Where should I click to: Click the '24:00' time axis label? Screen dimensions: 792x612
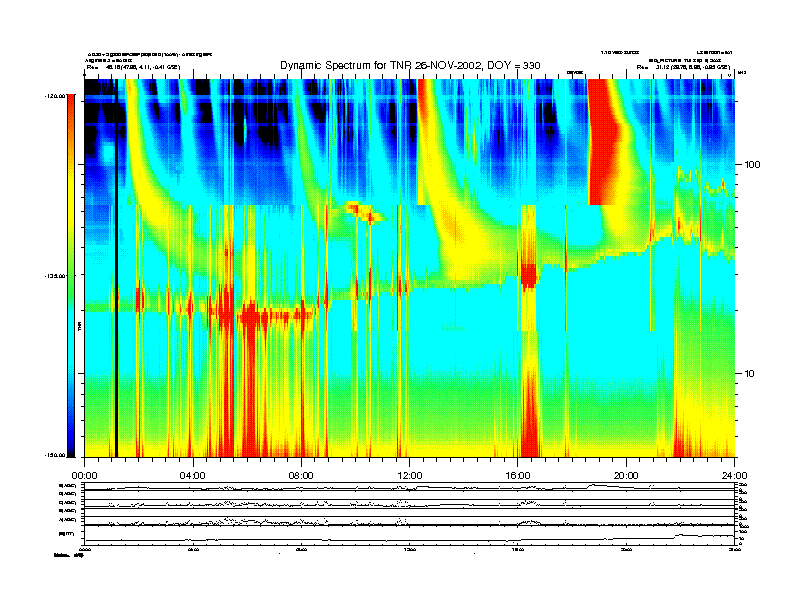(734, 476)
